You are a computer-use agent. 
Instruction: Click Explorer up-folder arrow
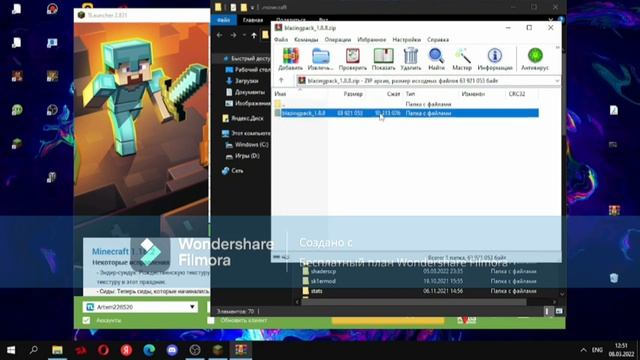(x=254, y=36)
